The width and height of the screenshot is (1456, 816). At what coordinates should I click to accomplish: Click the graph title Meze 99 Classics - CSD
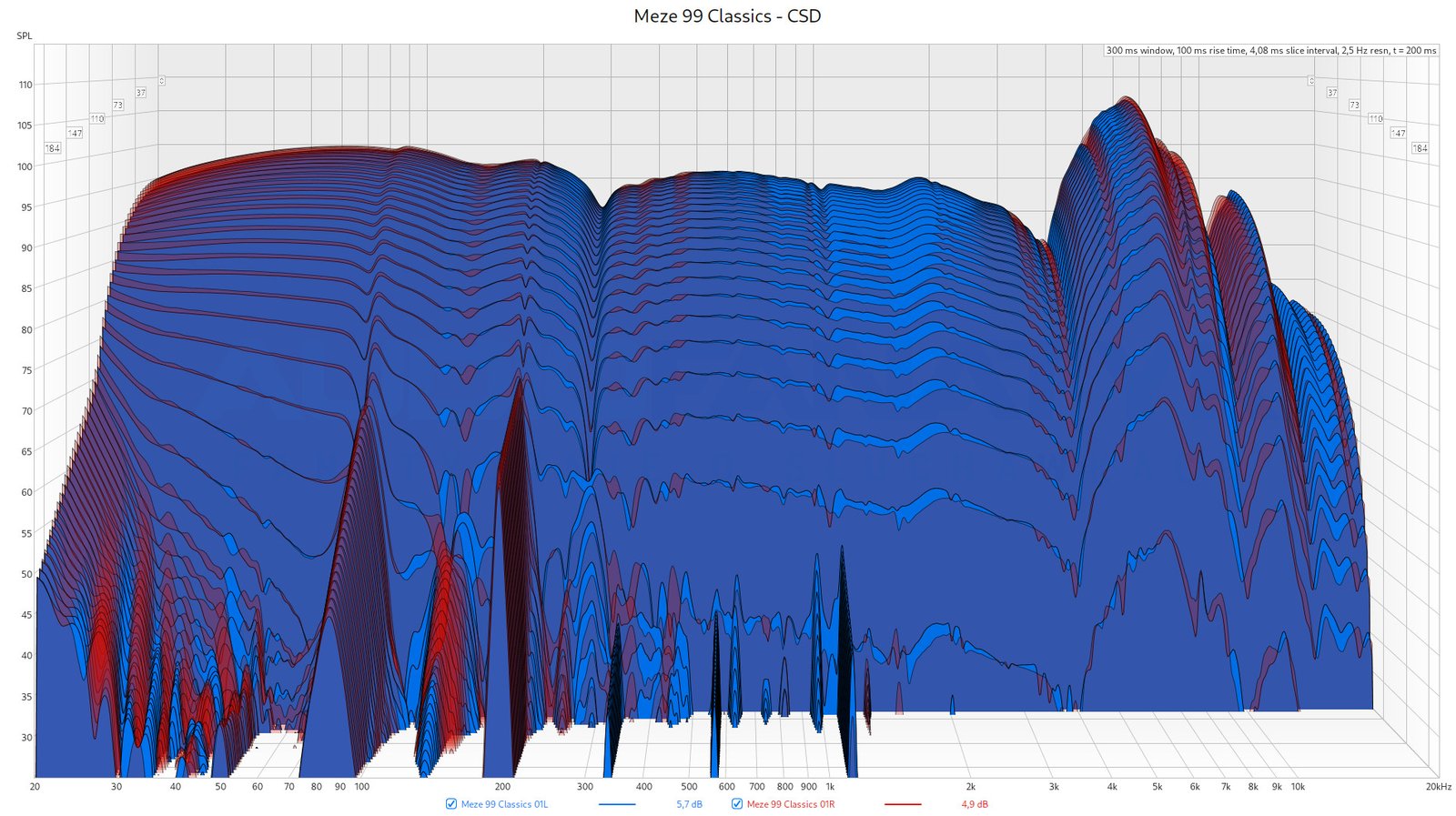coord(727,16)
